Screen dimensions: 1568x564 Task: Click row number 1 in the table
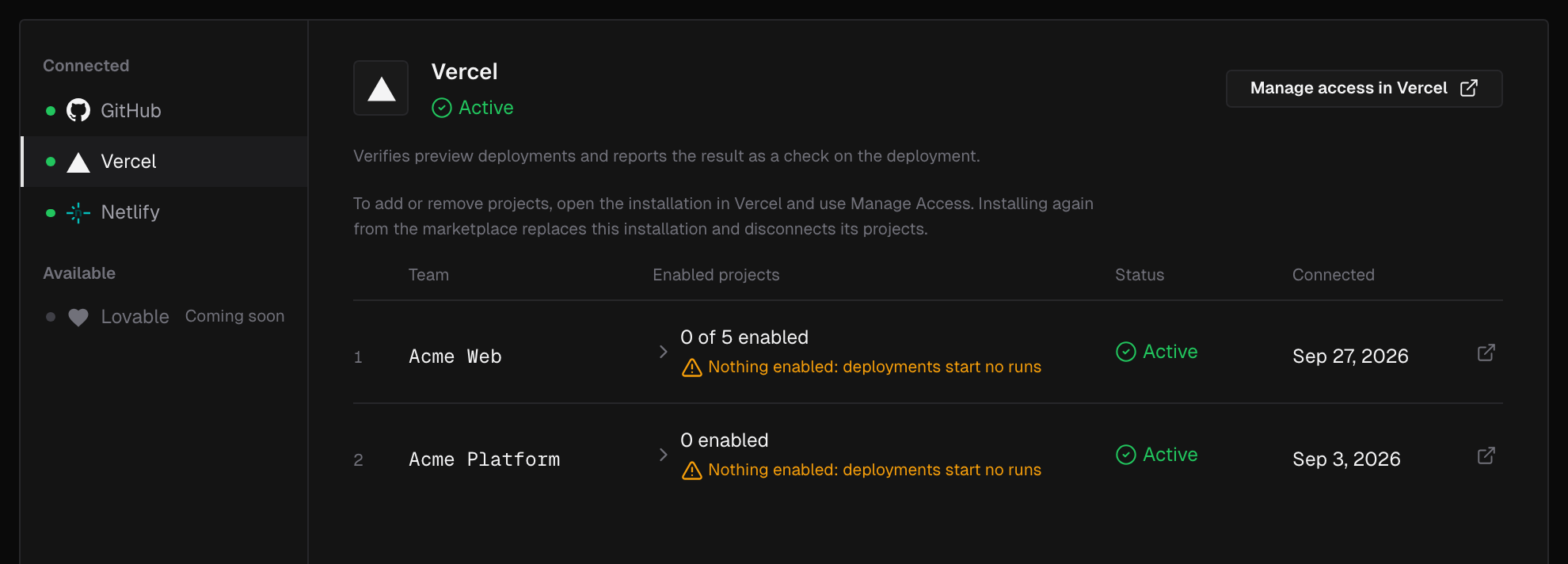click(x=358, y=357)
